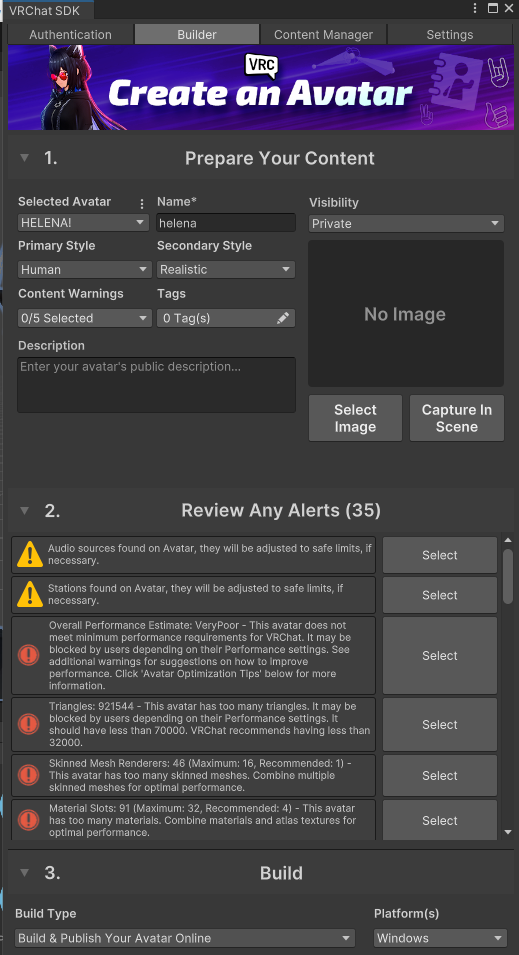This screenshot has width=519, height=955.
Task: Click the No Image thumbnail preview
Action: 406,314
